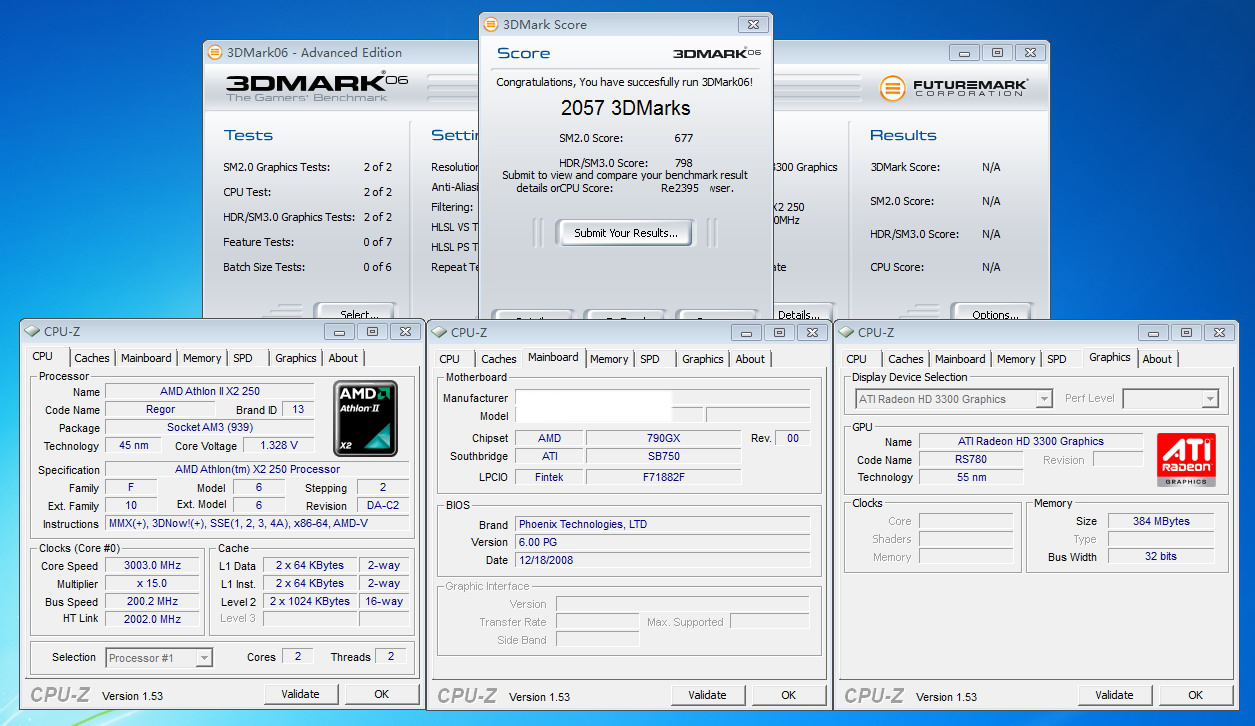Click Submit Your Results button

click(626, 233)
